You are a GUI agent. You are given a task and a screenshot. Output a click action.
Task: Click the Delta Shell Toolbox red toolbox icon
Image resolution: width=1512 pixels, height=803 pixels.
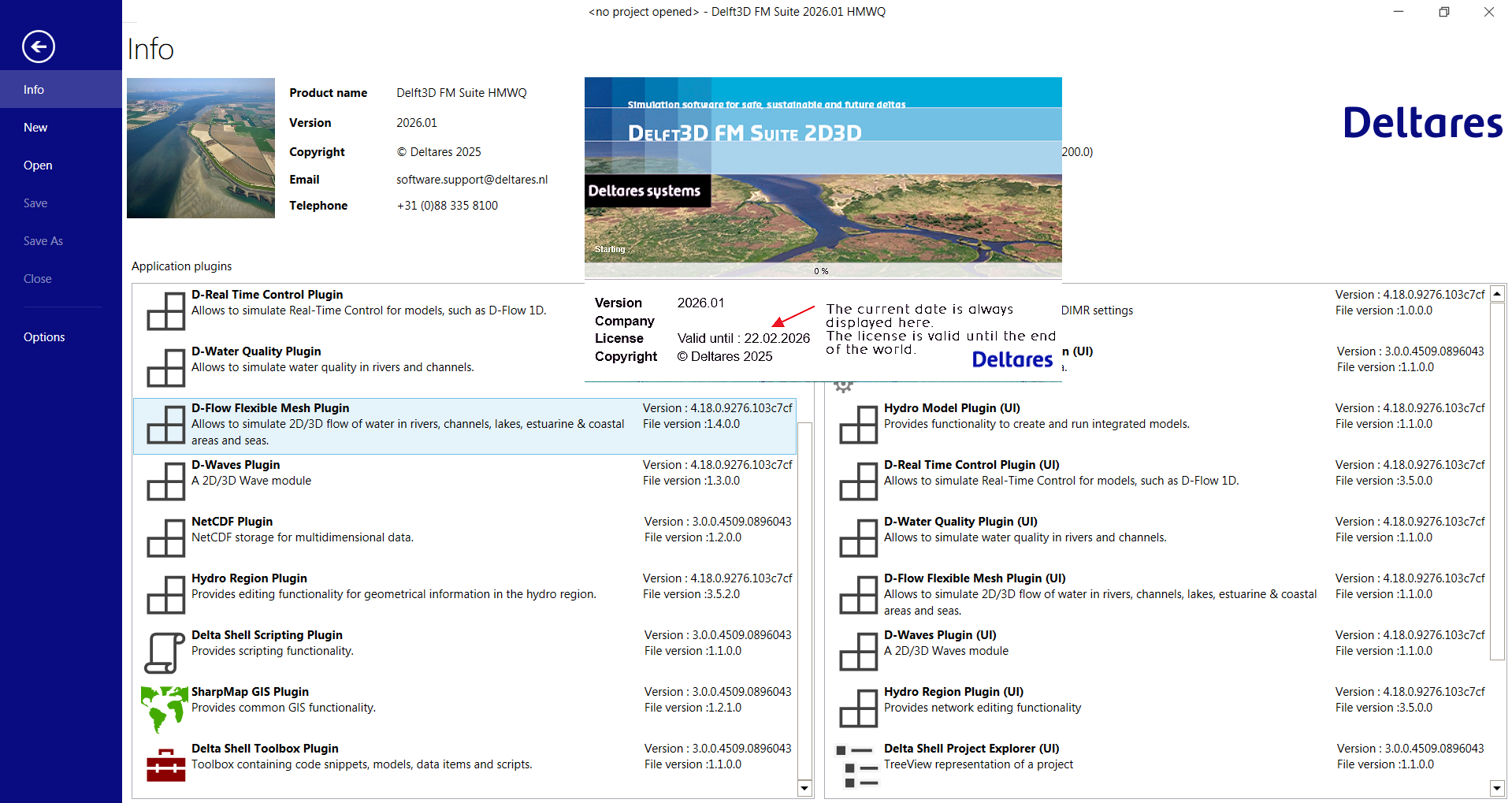[x=166, y=764]
